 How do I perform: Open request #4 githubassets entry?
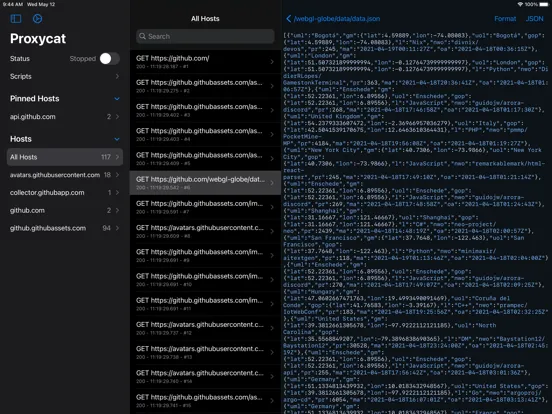(x=205, y=134)
